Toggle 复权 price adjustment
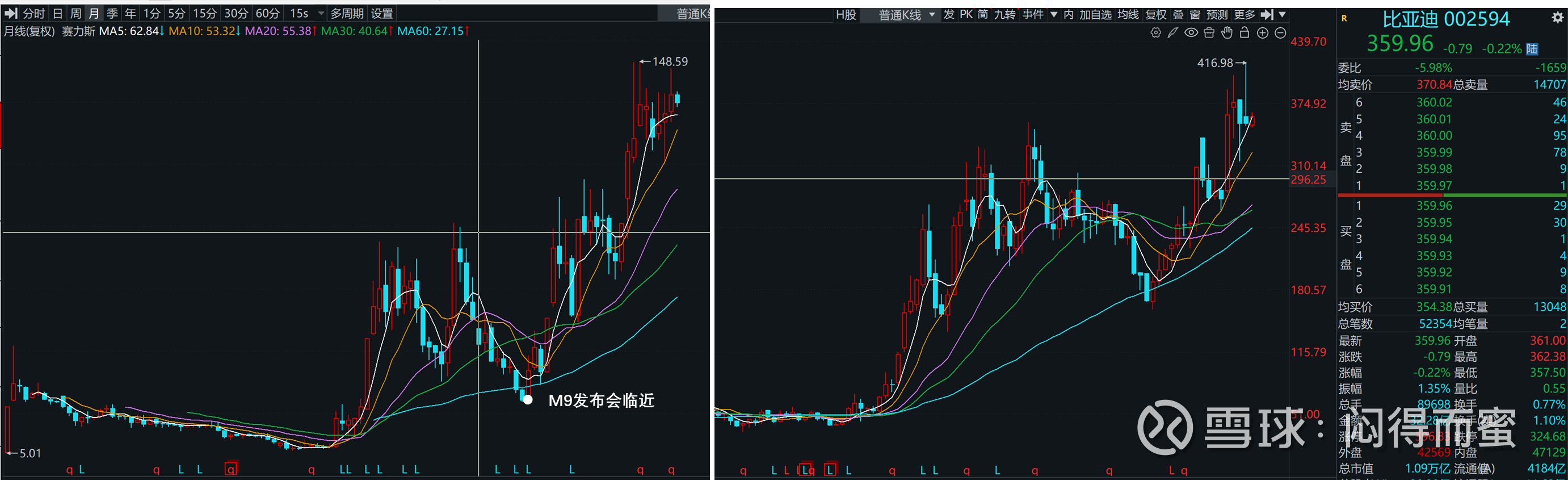1568x480 pixels. [x=1155, y=14]
